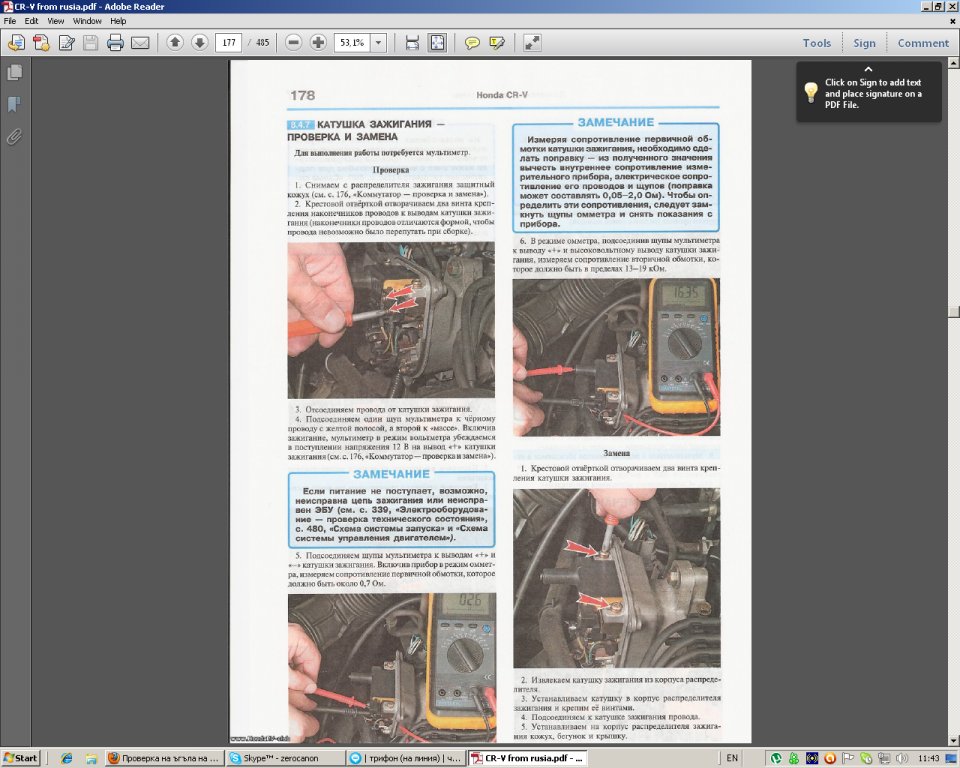Click the document close X below title bar
The image size is (960, 768).
953,21
